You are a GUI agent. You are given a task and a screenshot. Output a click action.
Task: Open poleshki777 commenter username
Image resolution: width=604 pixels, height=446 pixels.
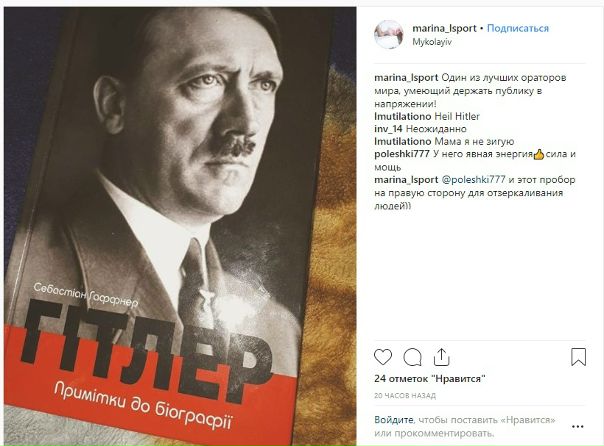click(x=402, y=154)
